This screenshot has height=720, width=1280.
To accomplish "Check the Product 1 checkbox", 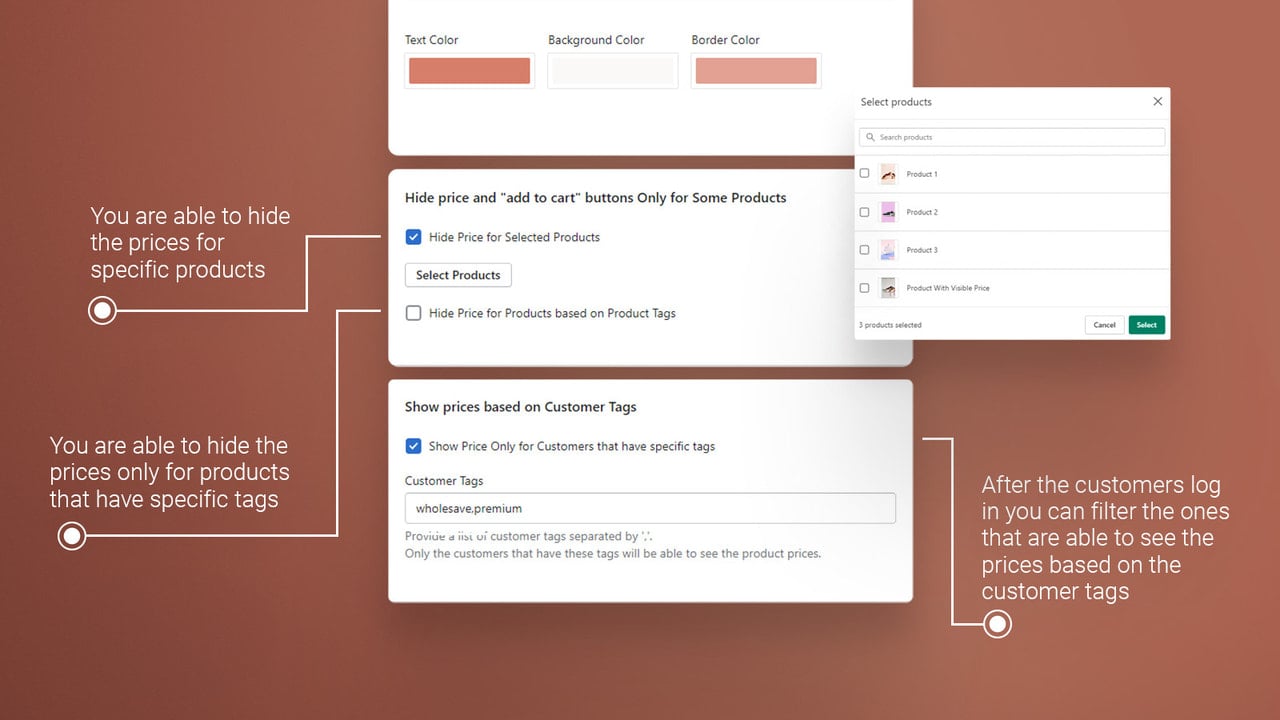I will [864, 173].
